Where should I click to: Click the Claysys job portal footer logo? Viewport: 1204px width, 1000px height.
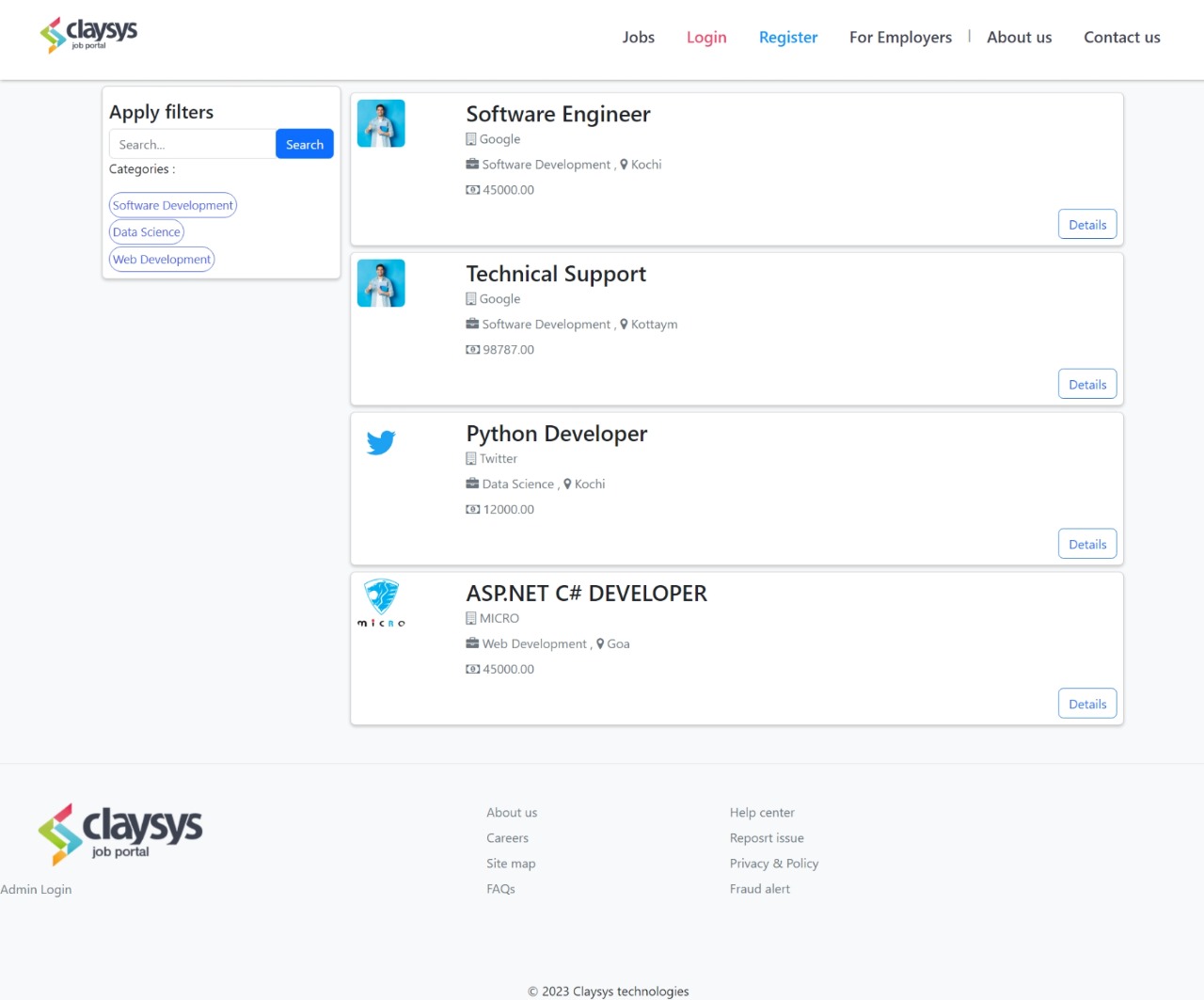tap(120, 833)
